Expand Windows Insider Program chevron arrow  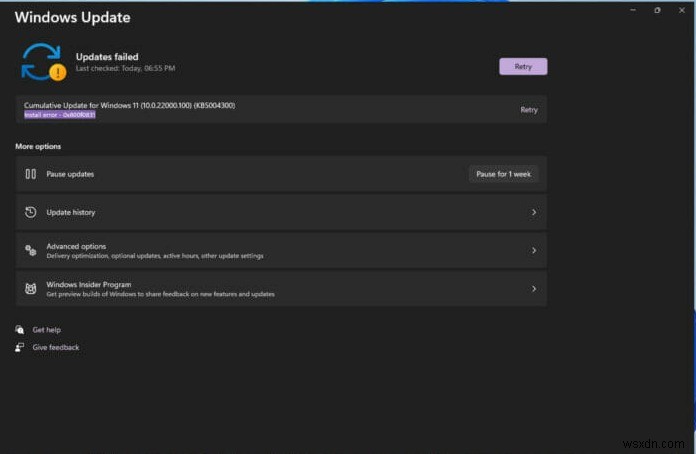[534, 289]
